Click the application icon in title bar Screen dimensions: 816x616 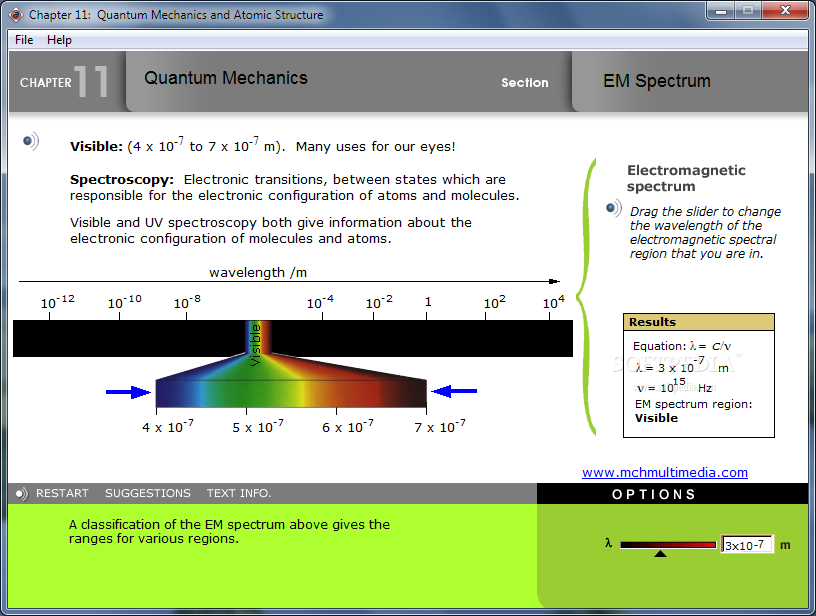click(16, 15)
